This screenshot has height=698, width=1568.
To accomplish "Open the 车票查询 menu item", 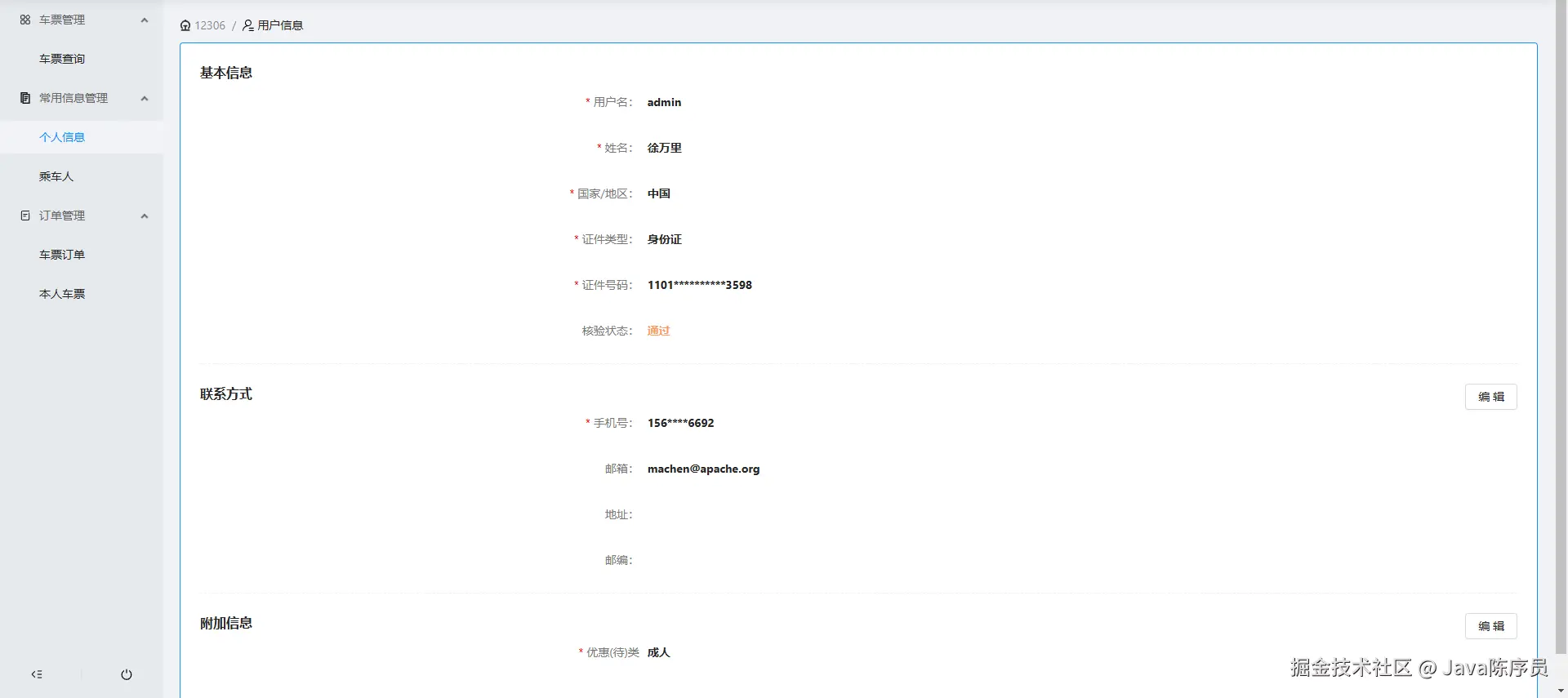I will point(82,59).
